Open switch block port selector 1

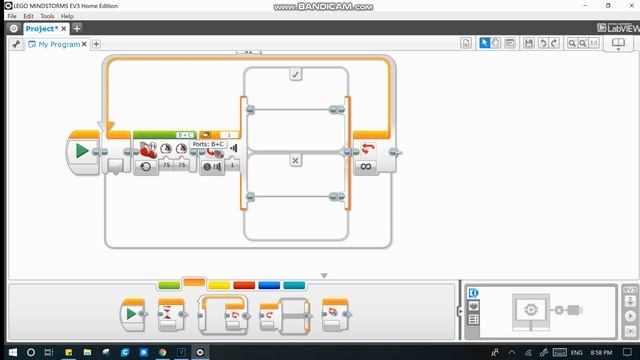(x=229, y=135)
